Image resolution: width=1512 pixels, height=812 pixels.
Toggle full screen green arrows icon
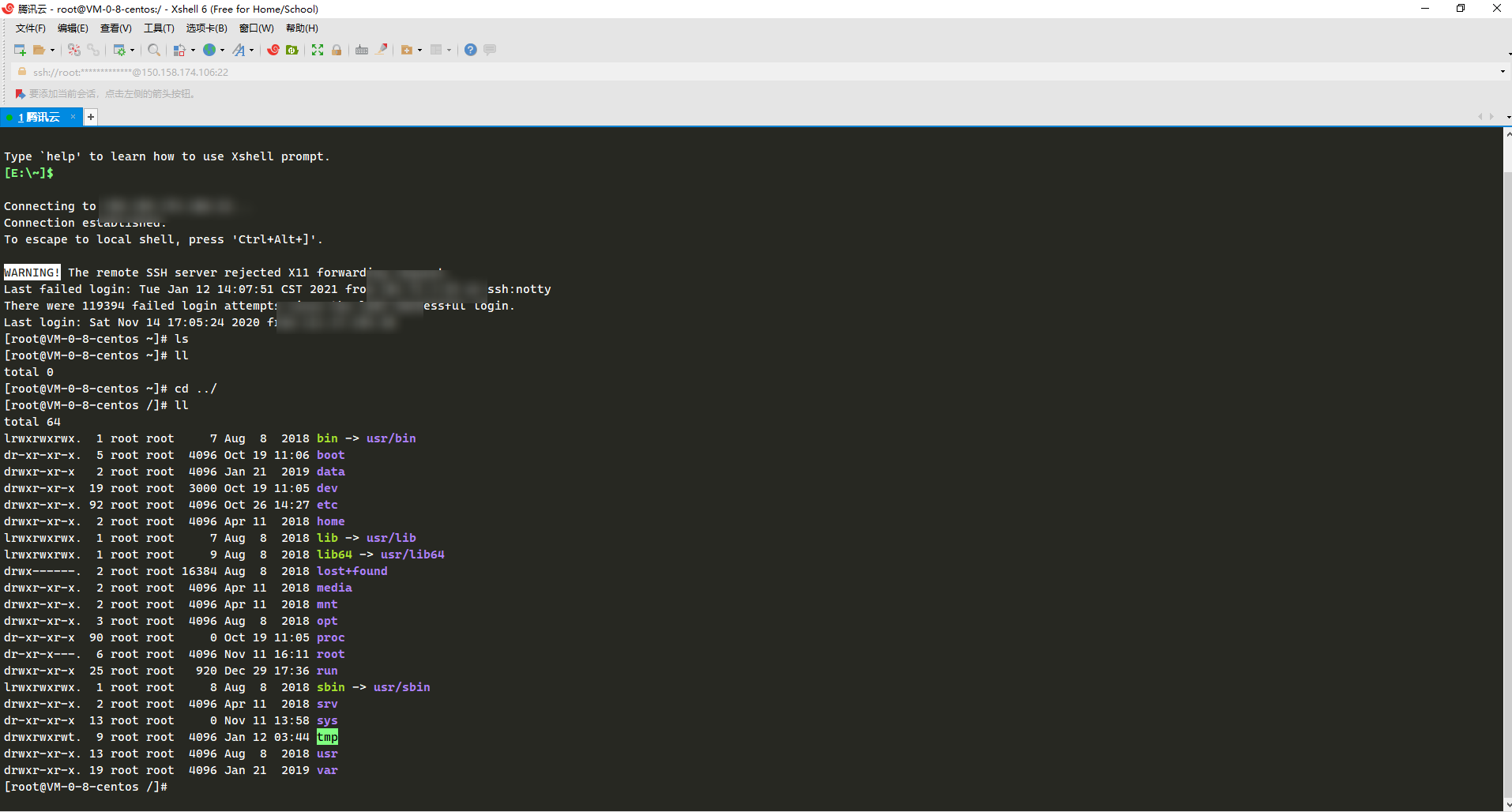(318, 50)
